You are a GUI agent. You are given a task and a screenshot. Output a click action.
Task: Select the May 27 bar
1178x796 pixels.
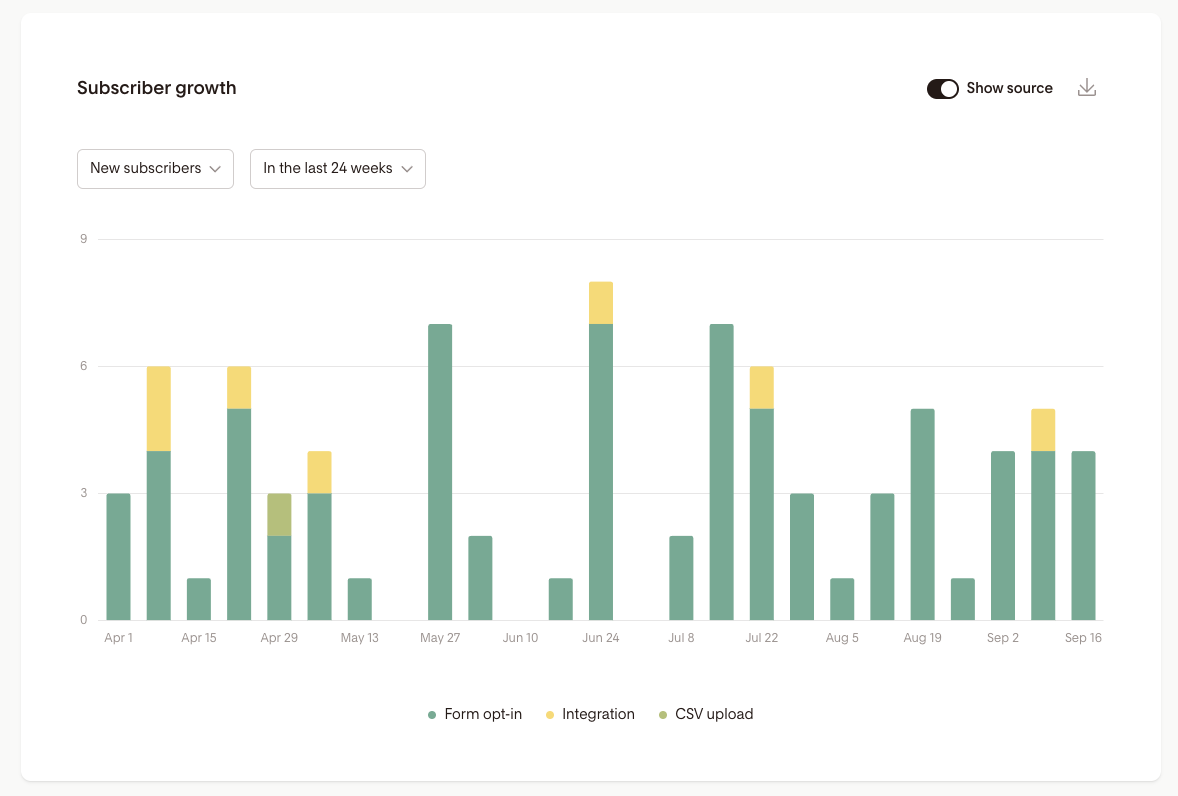441,470
